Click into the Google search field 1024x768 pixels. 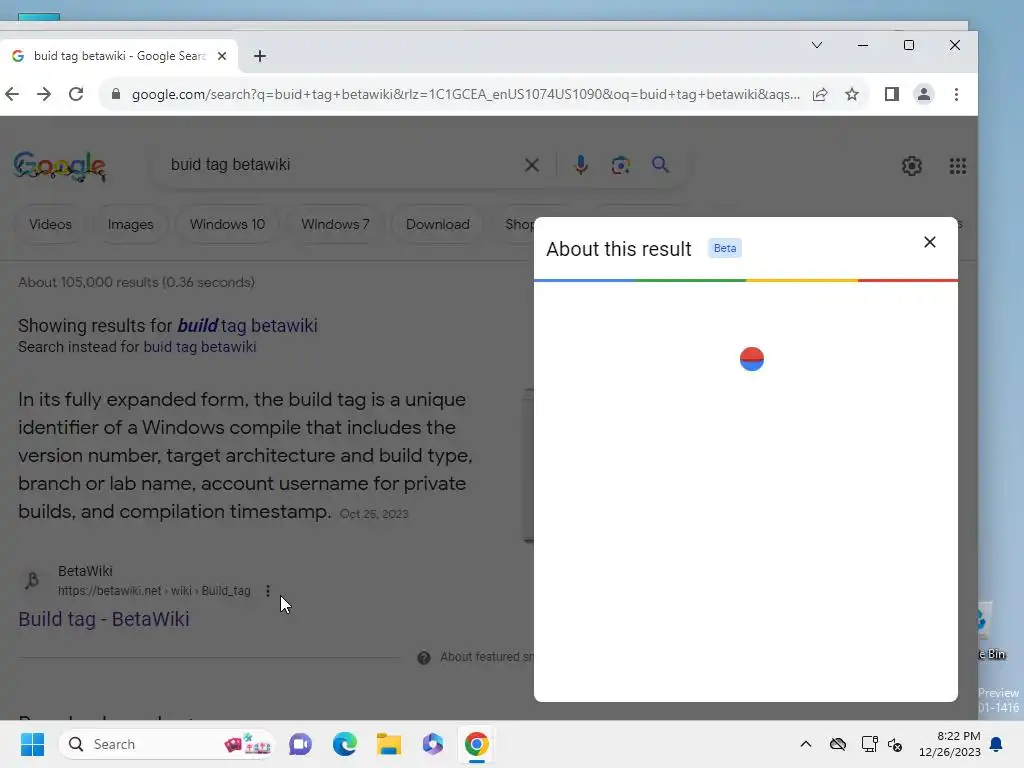pyautogui.click(x=340, y=165)
